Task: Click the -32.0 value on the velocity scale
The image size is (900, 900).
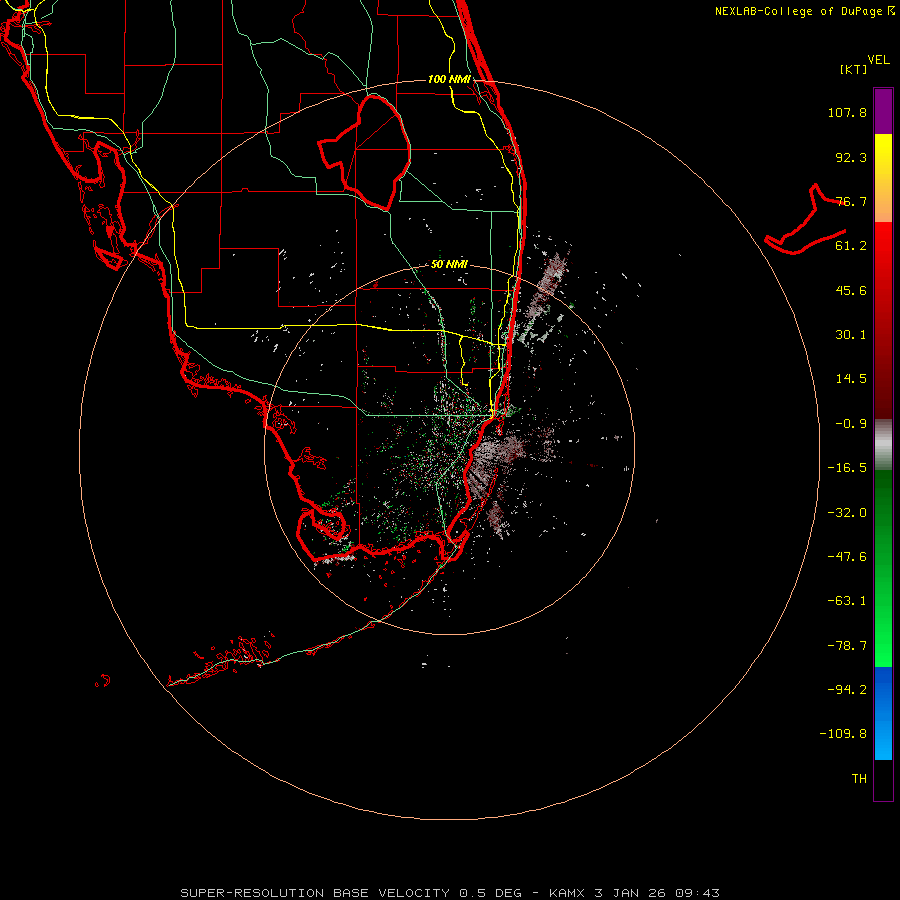Action: click(847, 513)
